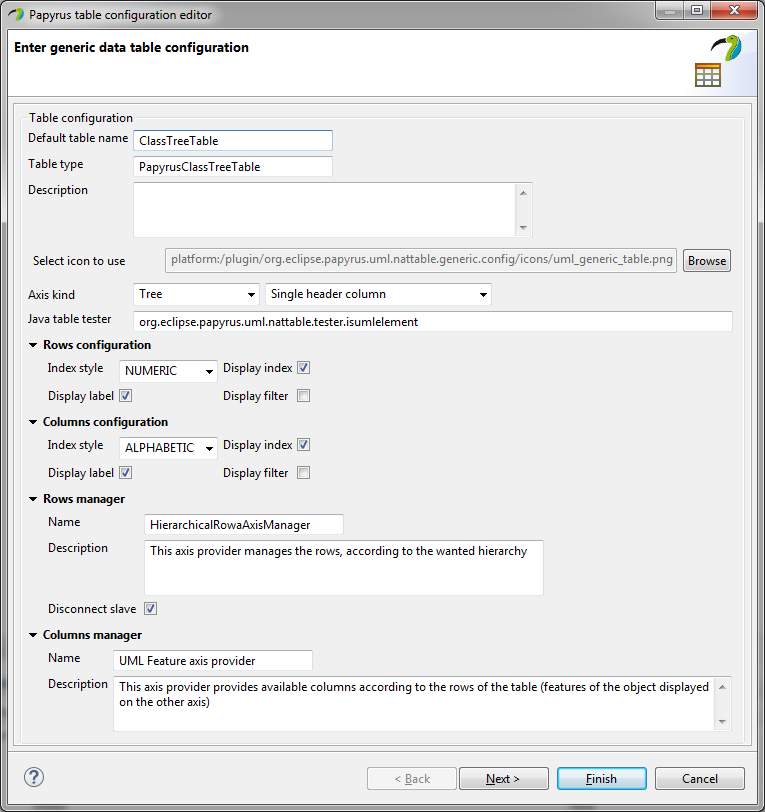Open rows Index style NUMERIC dropdown
The height and width of the screenshot is (812, 765).
[x=168, y=371]
